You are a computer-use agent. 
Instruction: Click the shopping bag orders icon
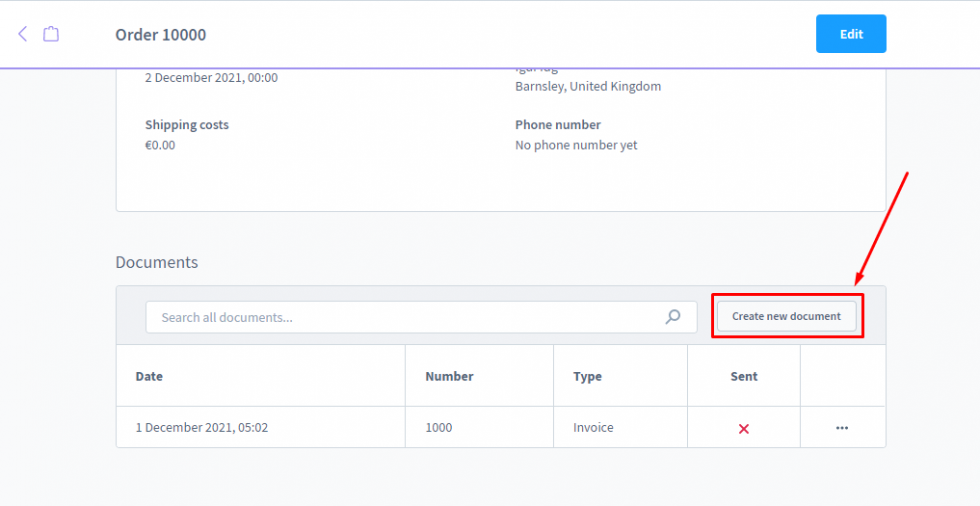[x=51, y=34]
